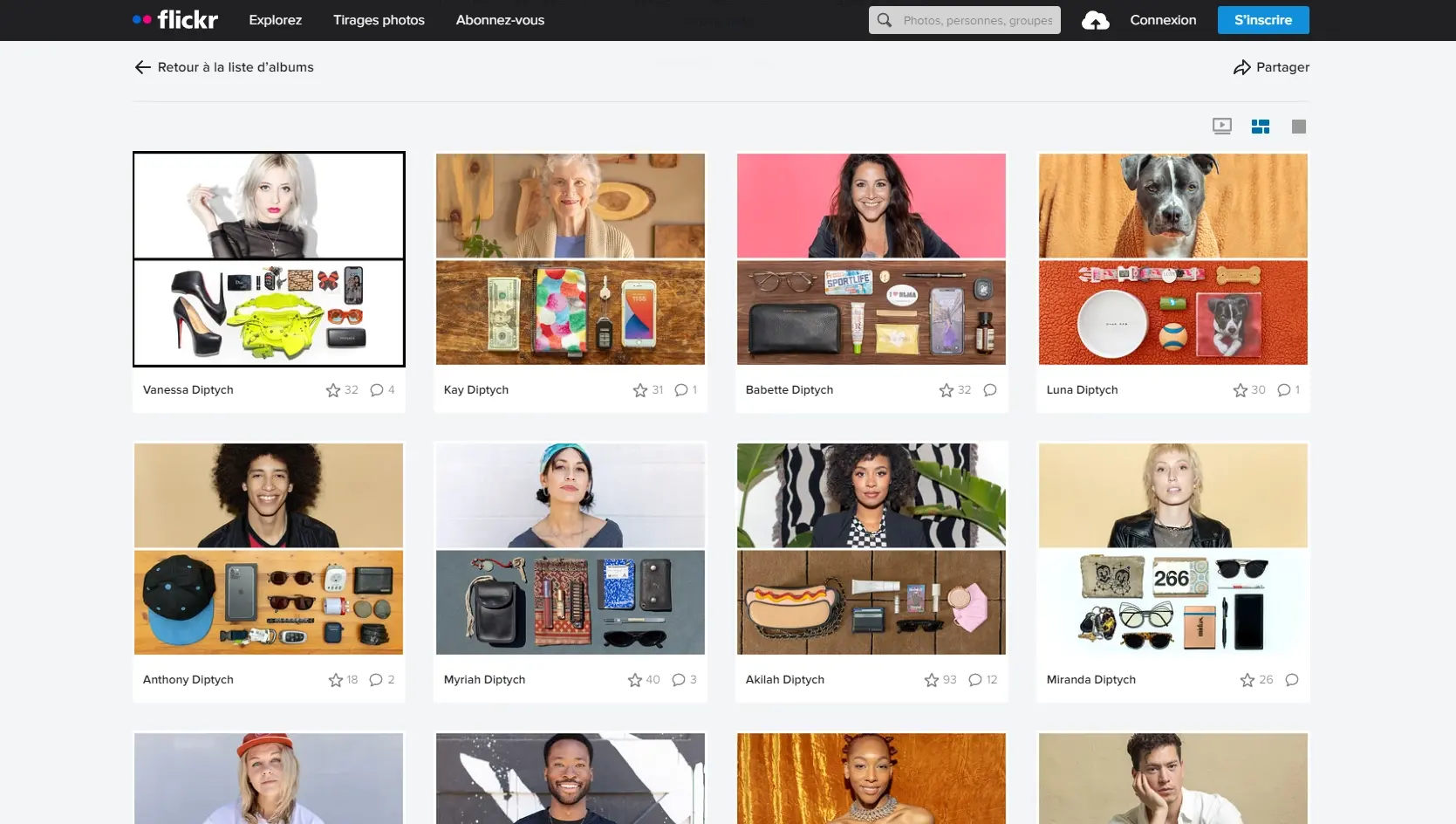Click comment bubble on Babette Diptych
This screenshot has width=1456, height=824.
pos(990,390)
